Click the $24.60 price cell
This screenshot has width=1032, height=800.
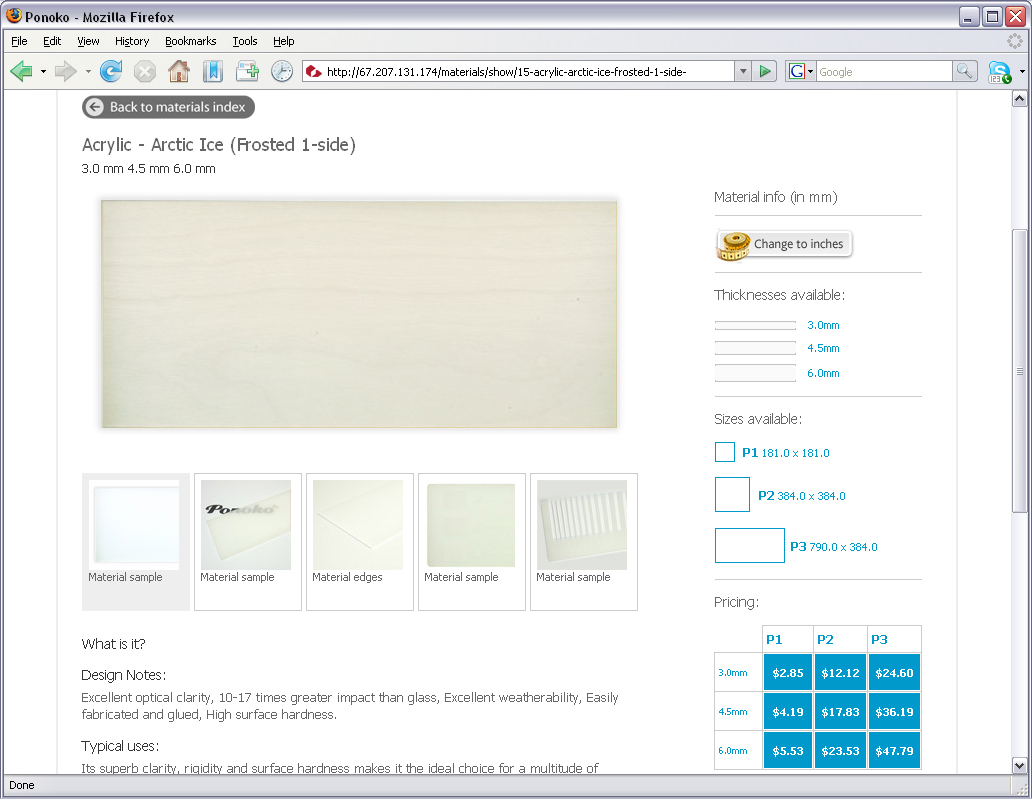point(894,672)
